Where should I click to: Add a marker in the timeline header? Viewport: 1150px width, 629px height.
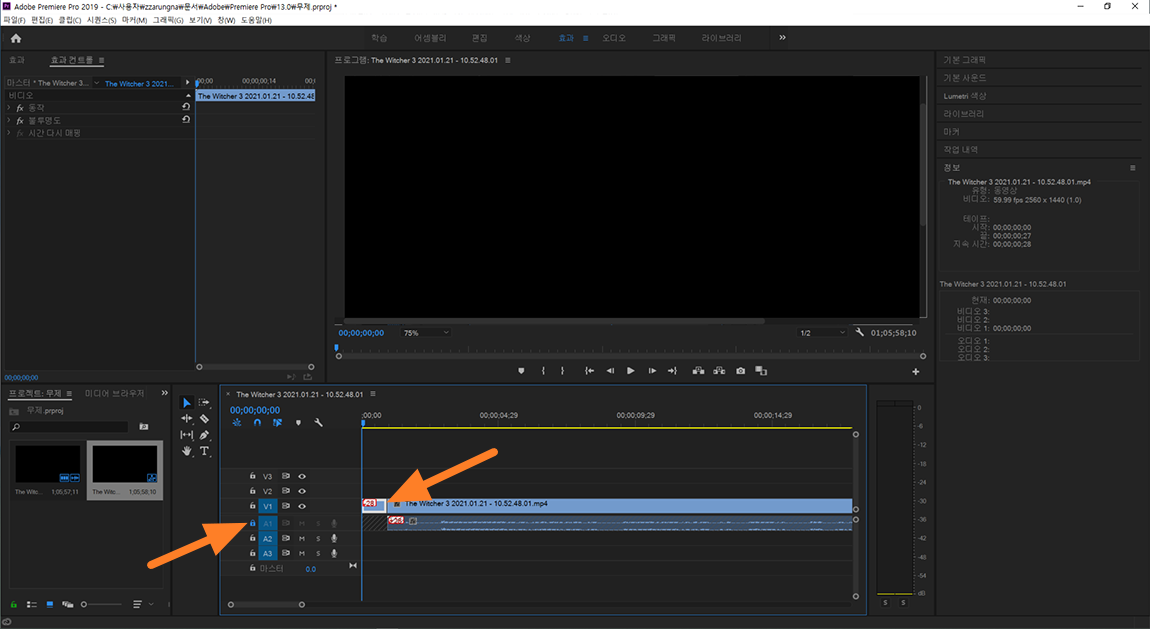tap(298, 422)
